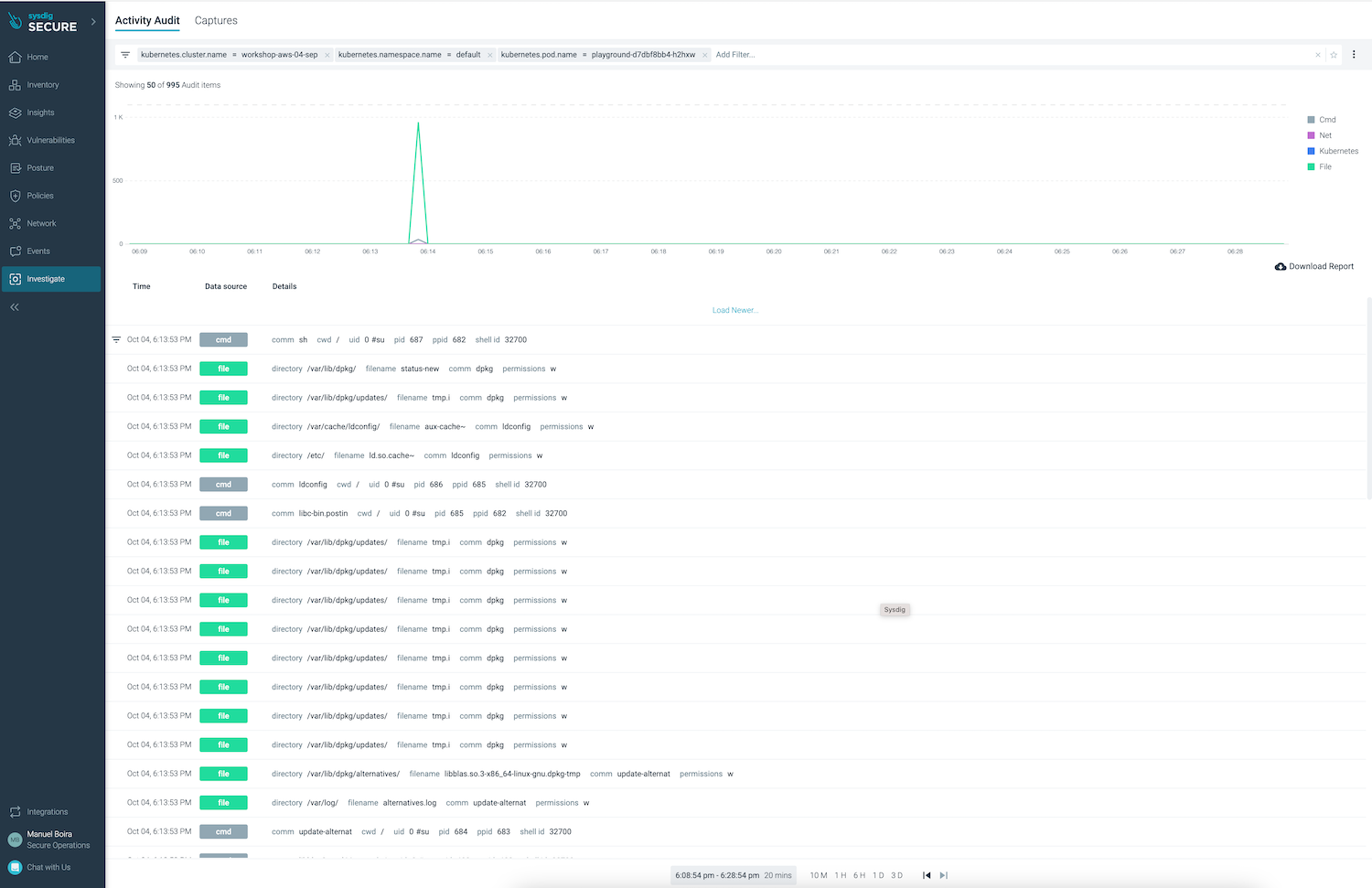Image resolution: width=1372 pixels, height=888 pixels.
Task: Open the 'comm ldconfig' cmd row
Action: [736, 485]
